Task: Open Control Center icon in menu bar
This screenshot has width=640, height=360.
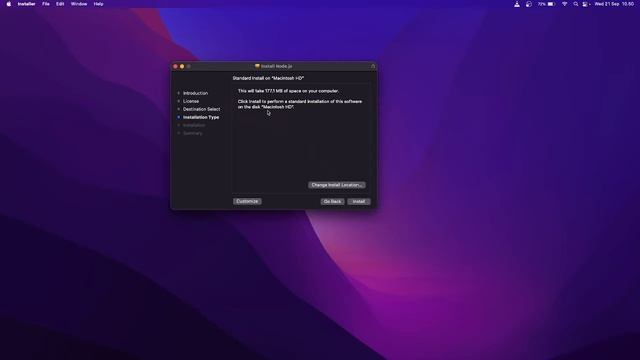Action: [585, 4]
